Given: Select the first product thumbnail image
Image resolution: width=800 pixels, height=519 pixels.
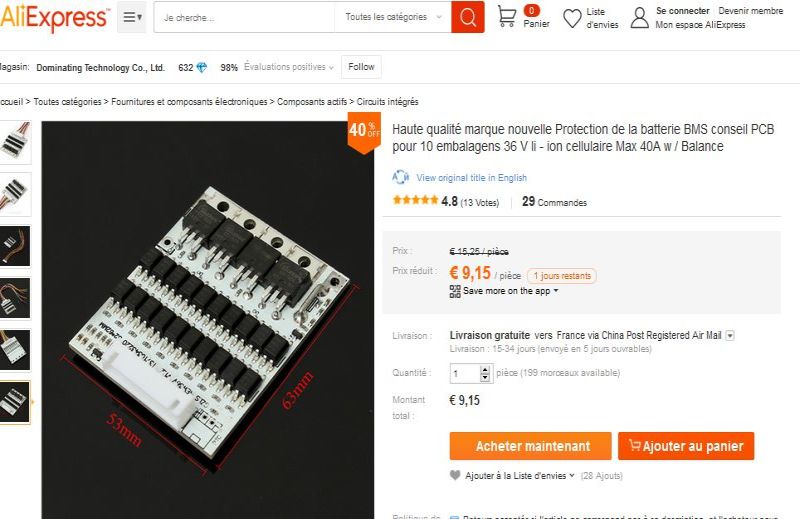Looking at the screenshot, I should click(15, 142).
